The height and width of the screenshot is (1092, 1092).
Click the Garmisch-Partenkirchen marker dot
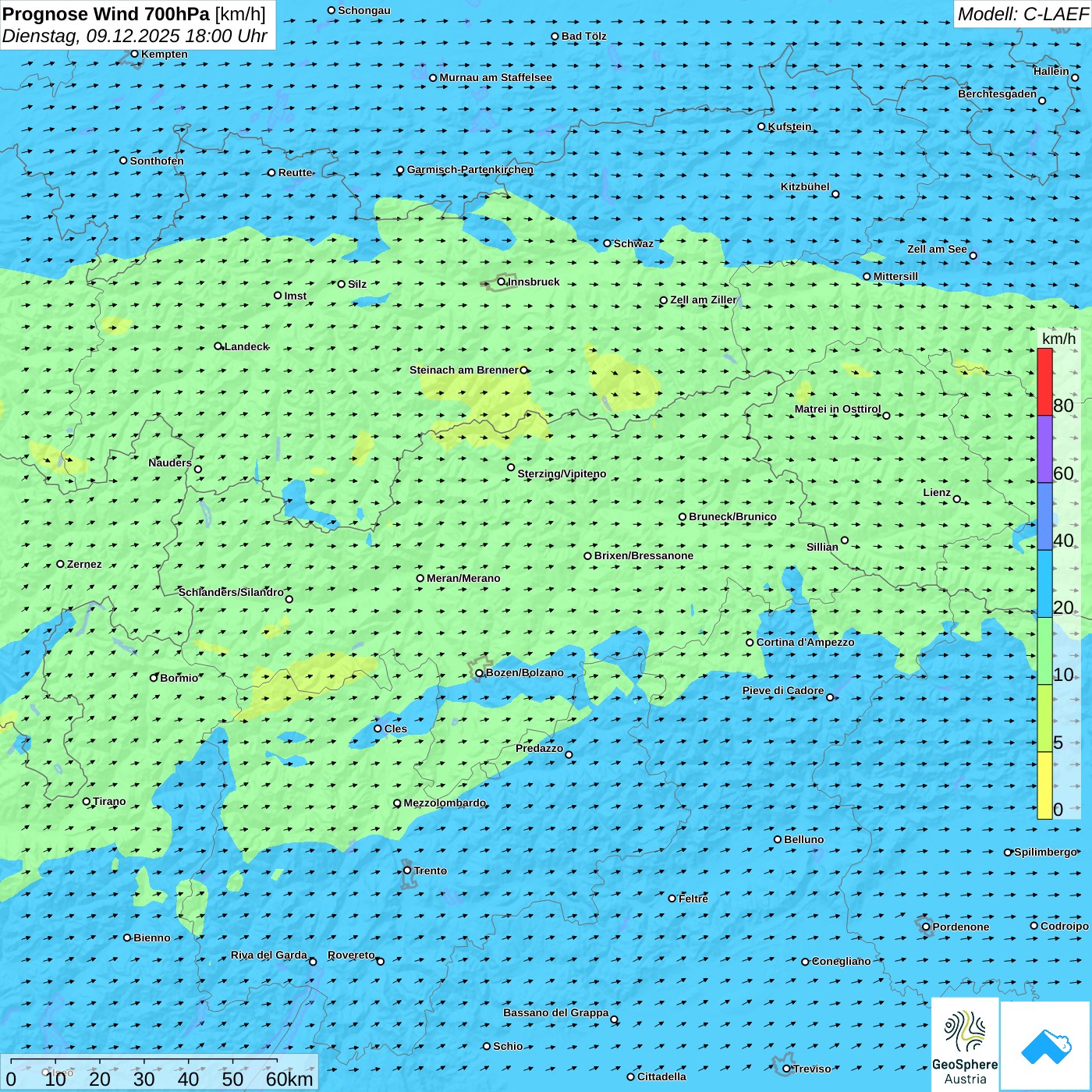(x=400, y=170)
